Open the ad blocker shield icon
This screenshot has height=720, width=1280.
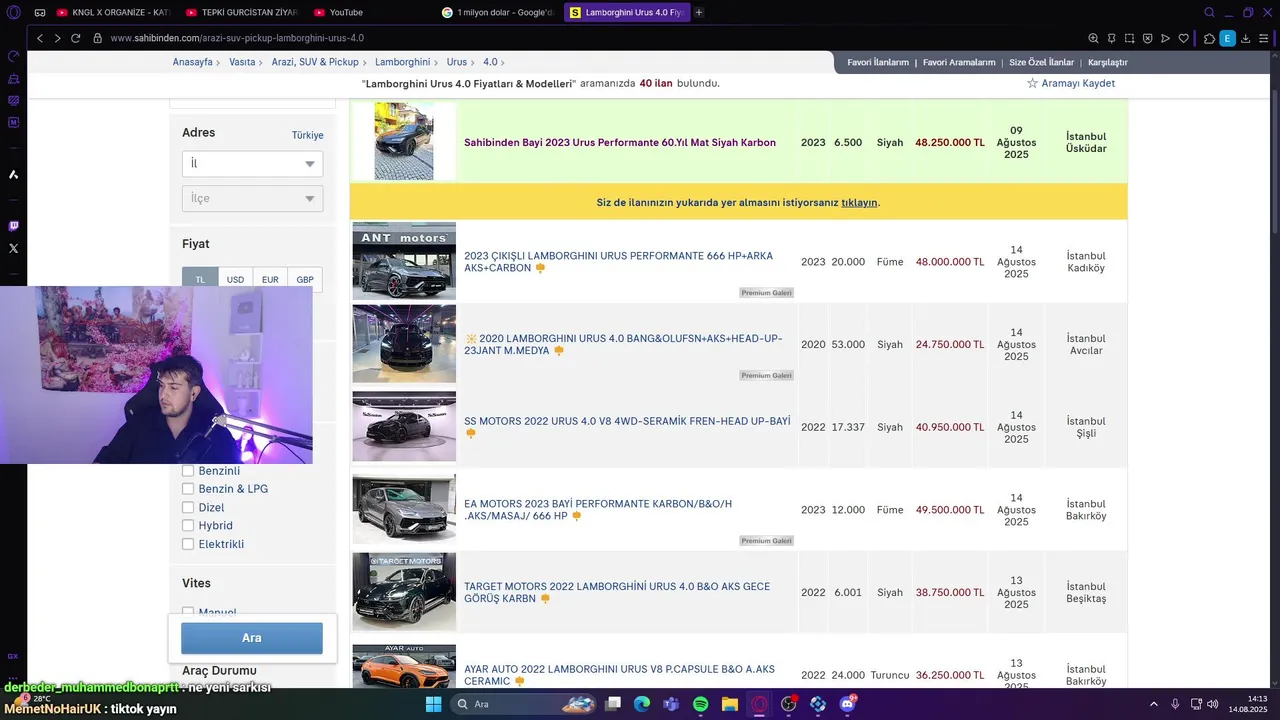[x=1147, y=38]
